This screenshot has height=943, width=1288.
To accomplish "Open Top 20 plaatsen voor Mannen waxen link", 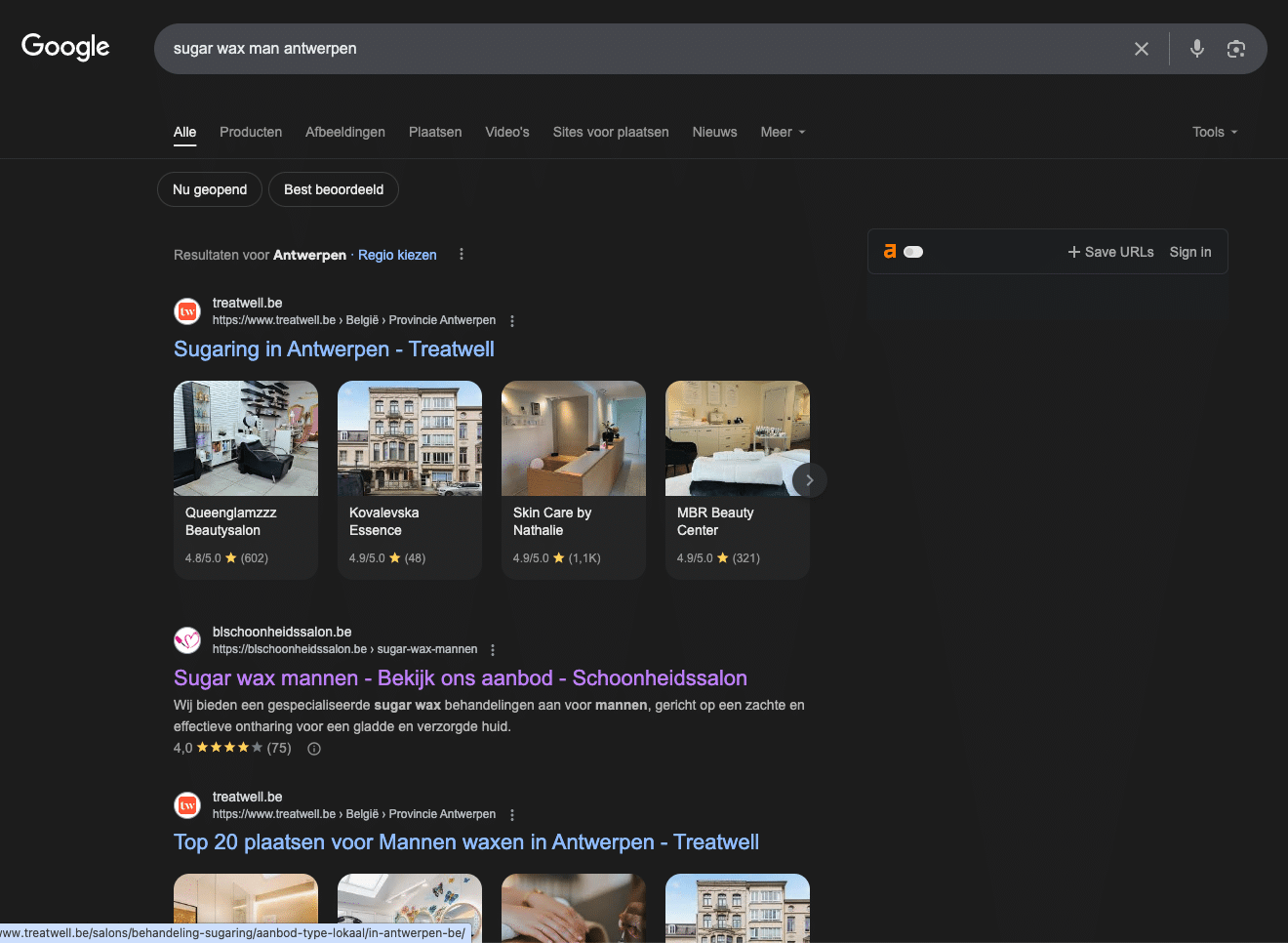I will tap(466, 842).
